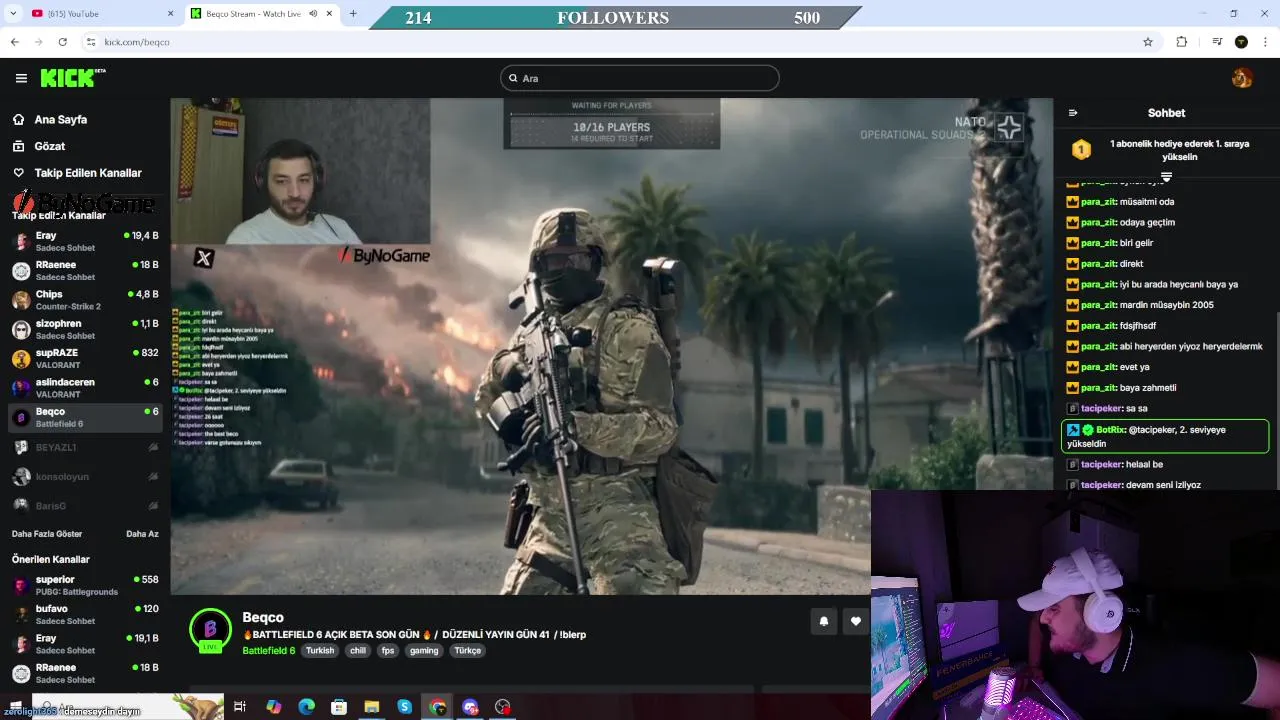
Task: Open offline channel konsoloyun
Action: [84, 476]
